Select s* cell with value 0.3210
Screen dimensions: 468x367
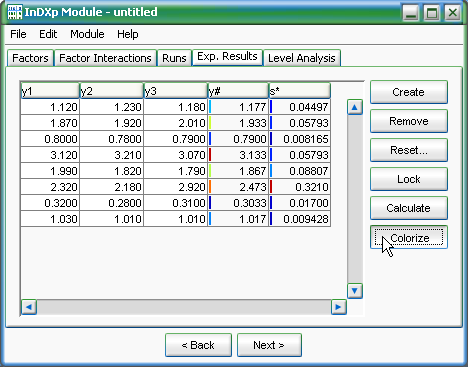tap(300, 187)
